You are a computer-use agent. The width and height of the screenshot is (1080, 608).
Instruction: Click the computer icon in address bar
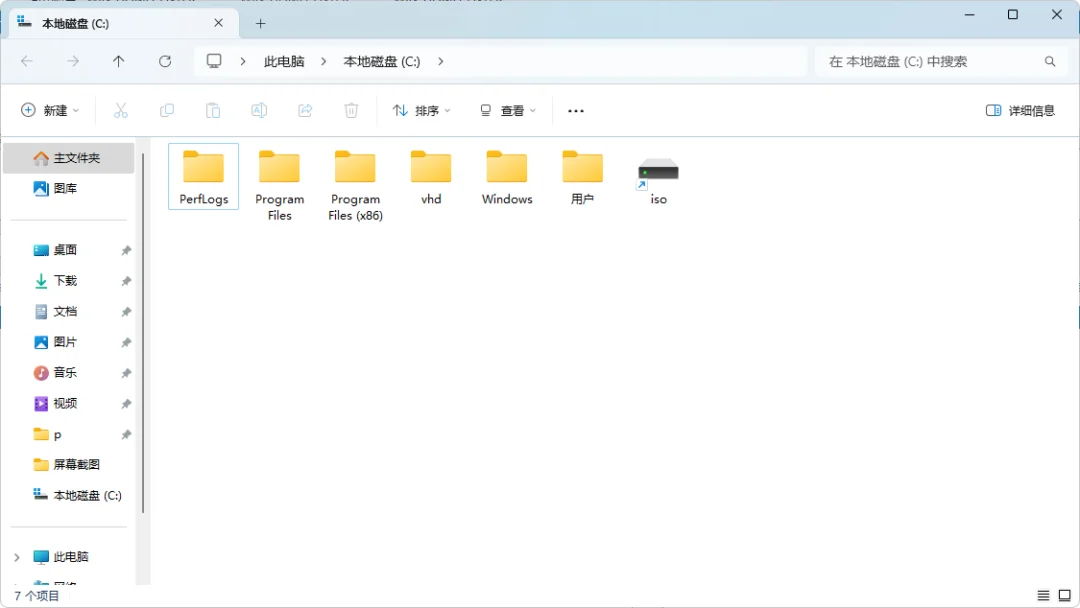click(x=214, y=61)
